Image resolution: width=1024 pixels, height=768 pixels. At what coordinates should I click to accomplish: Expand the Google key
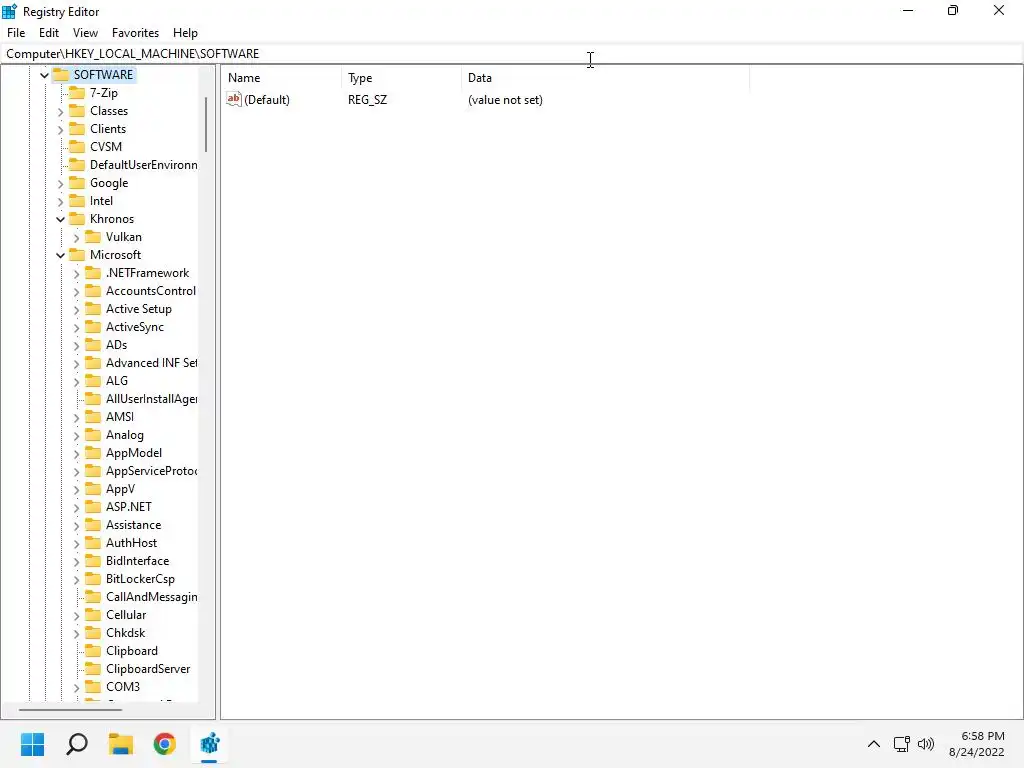[61, 184]
